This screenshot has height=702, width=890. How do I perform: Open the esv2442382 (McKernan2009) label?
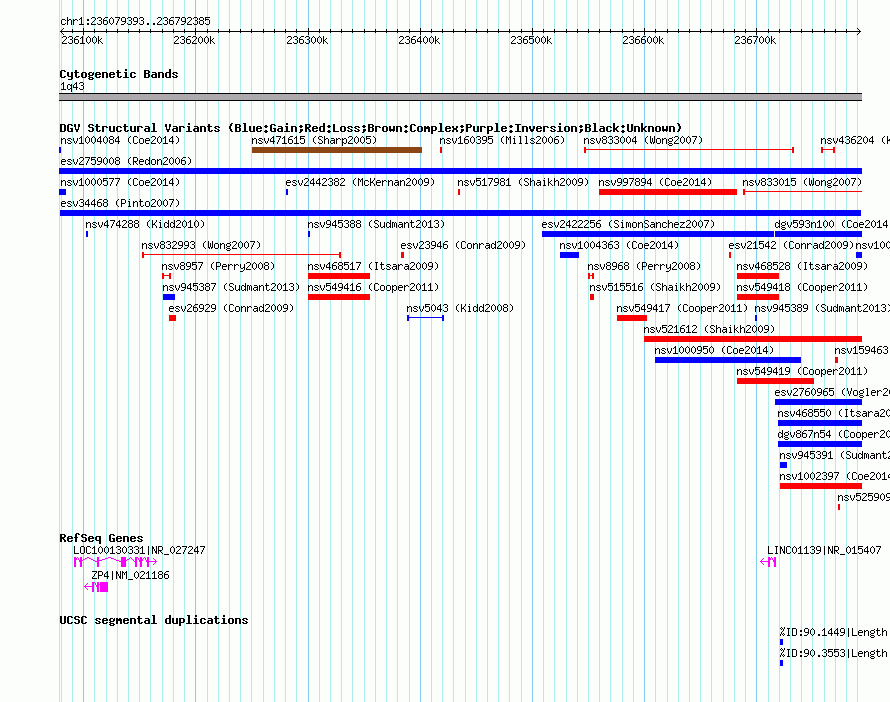360,182
